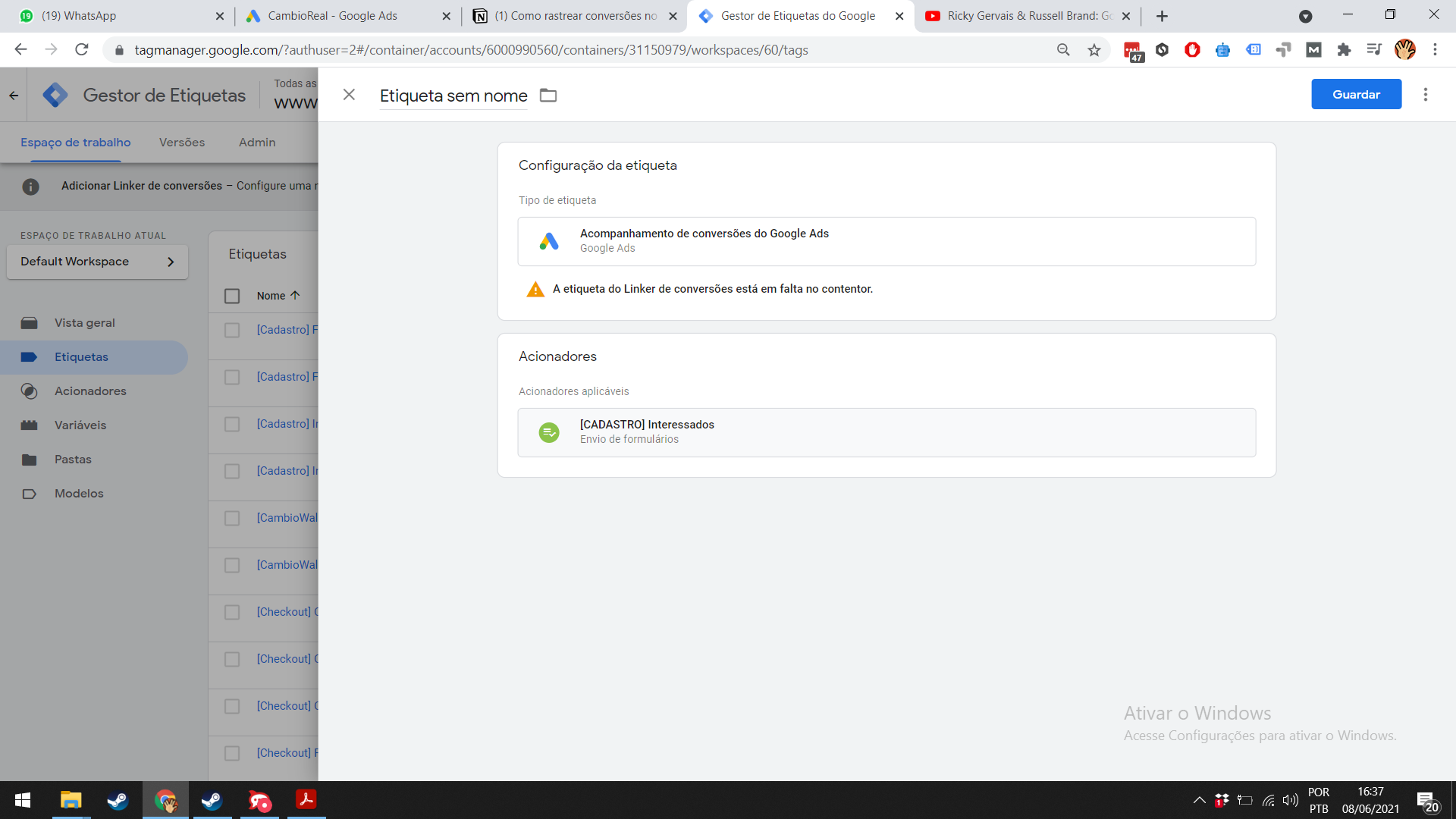1456x819 pixels.
Task: Tick the checkbox of the first [Checkout] tag
Action: click(232, 612)
